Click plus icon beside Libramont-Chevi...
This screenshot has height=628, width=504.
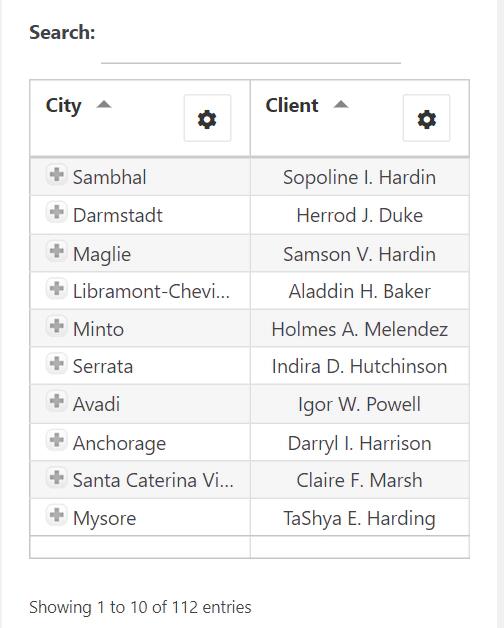click(x=56, y=288)
